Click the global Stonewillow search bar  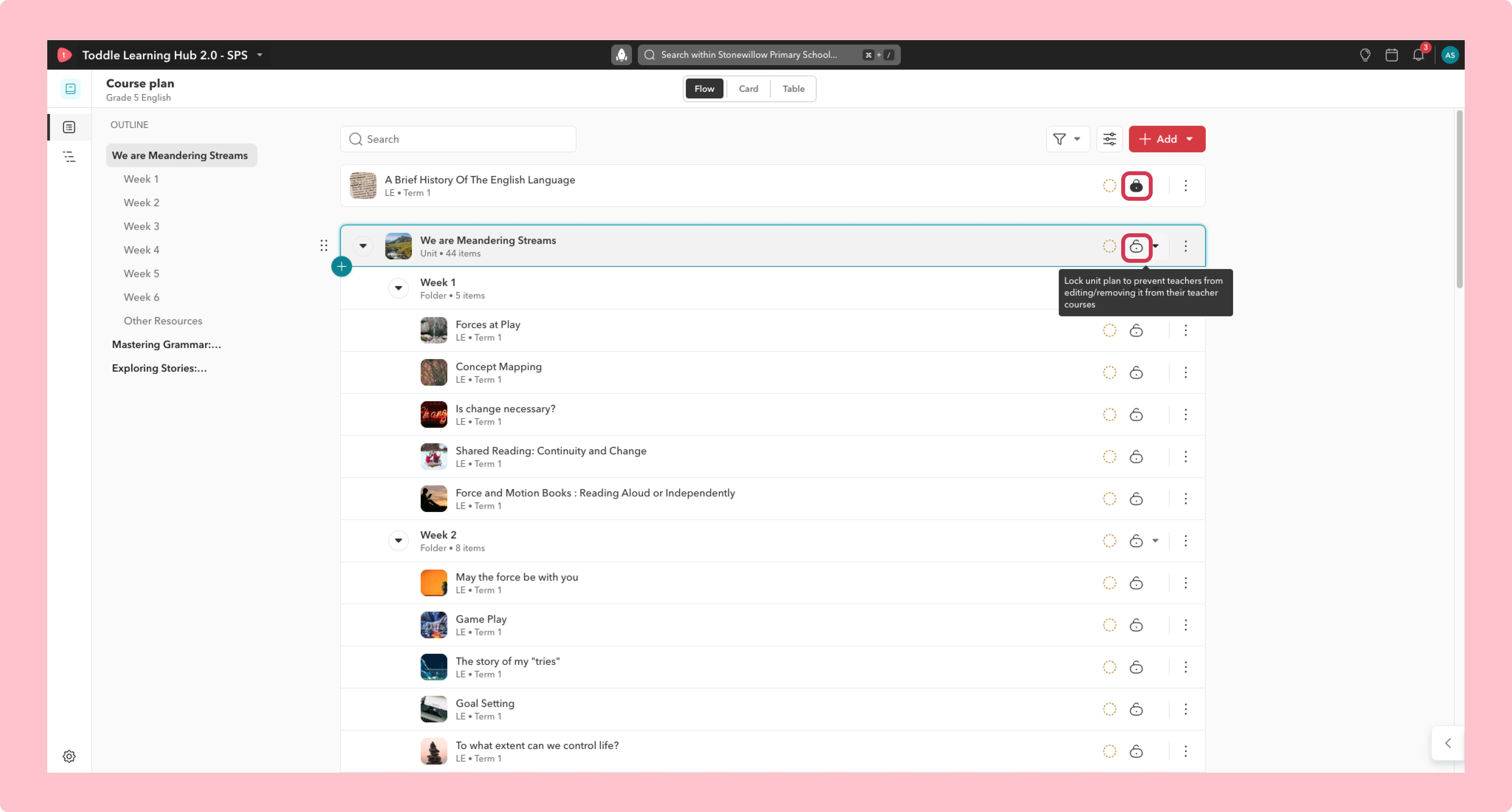769,55
